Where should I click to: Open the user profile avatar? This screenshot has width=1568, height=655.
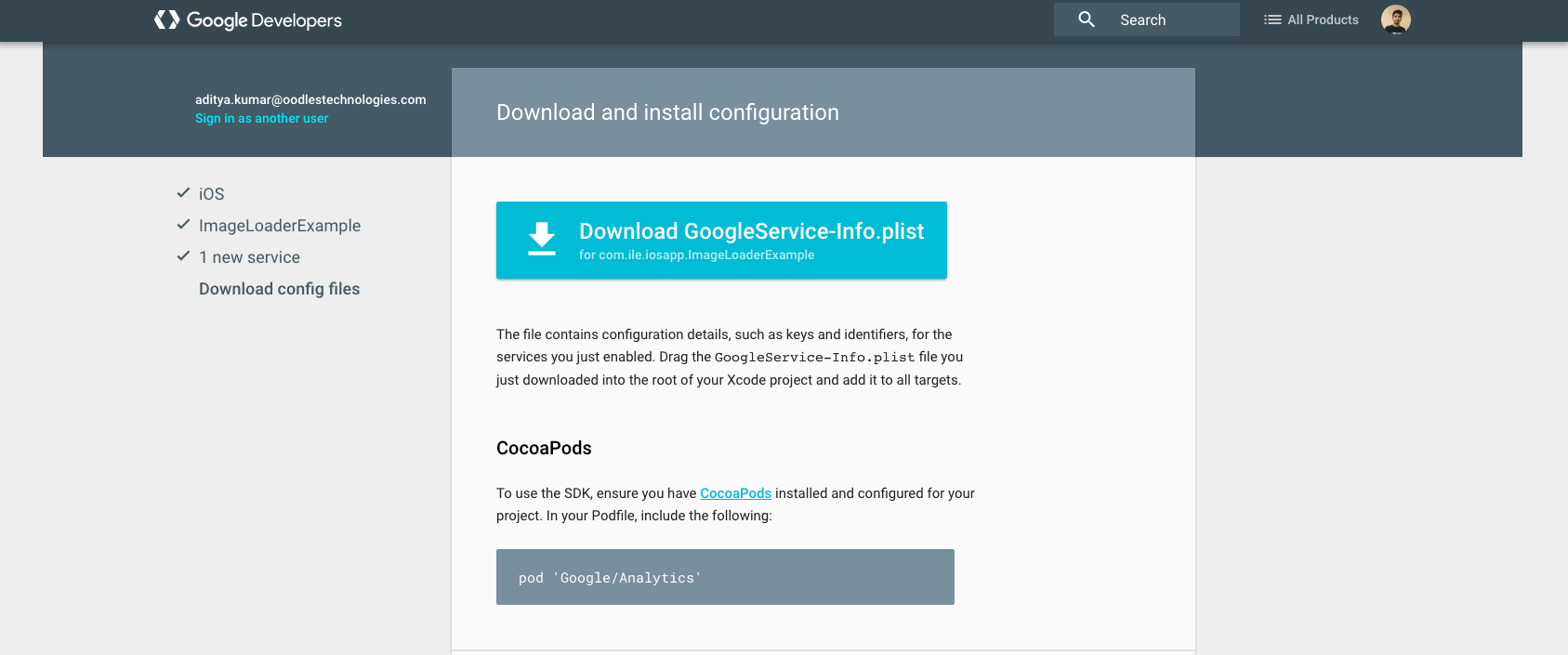pos(1395,20)
